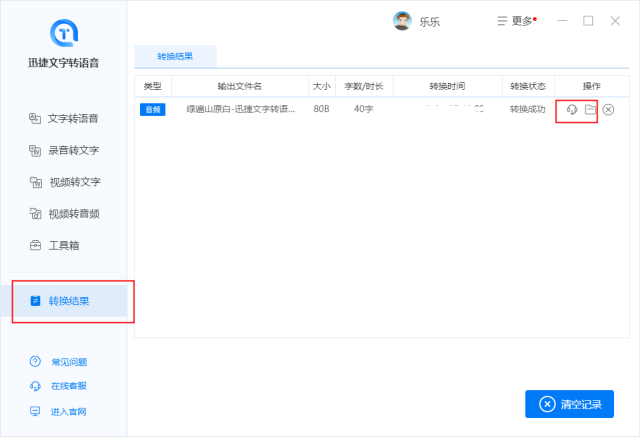
Task: Open 常见问题 help link
Action: tap(68, 362)
